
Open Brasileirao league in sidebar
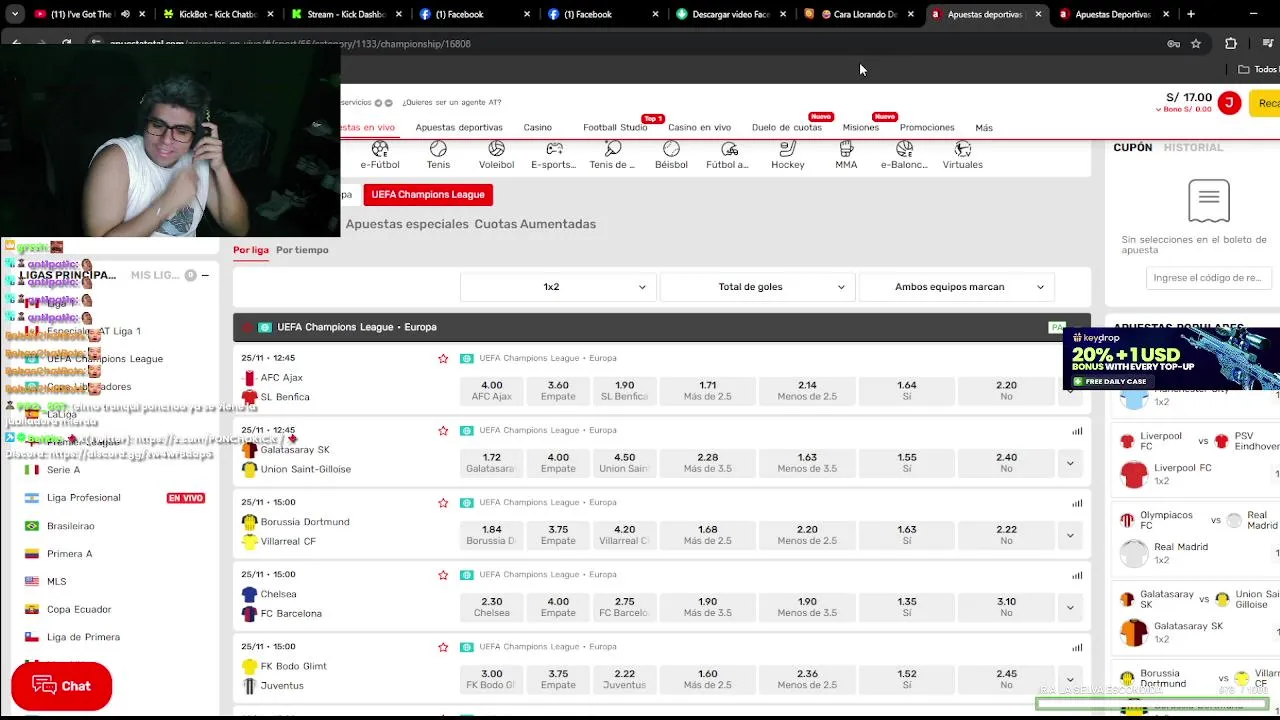point(70,526)
